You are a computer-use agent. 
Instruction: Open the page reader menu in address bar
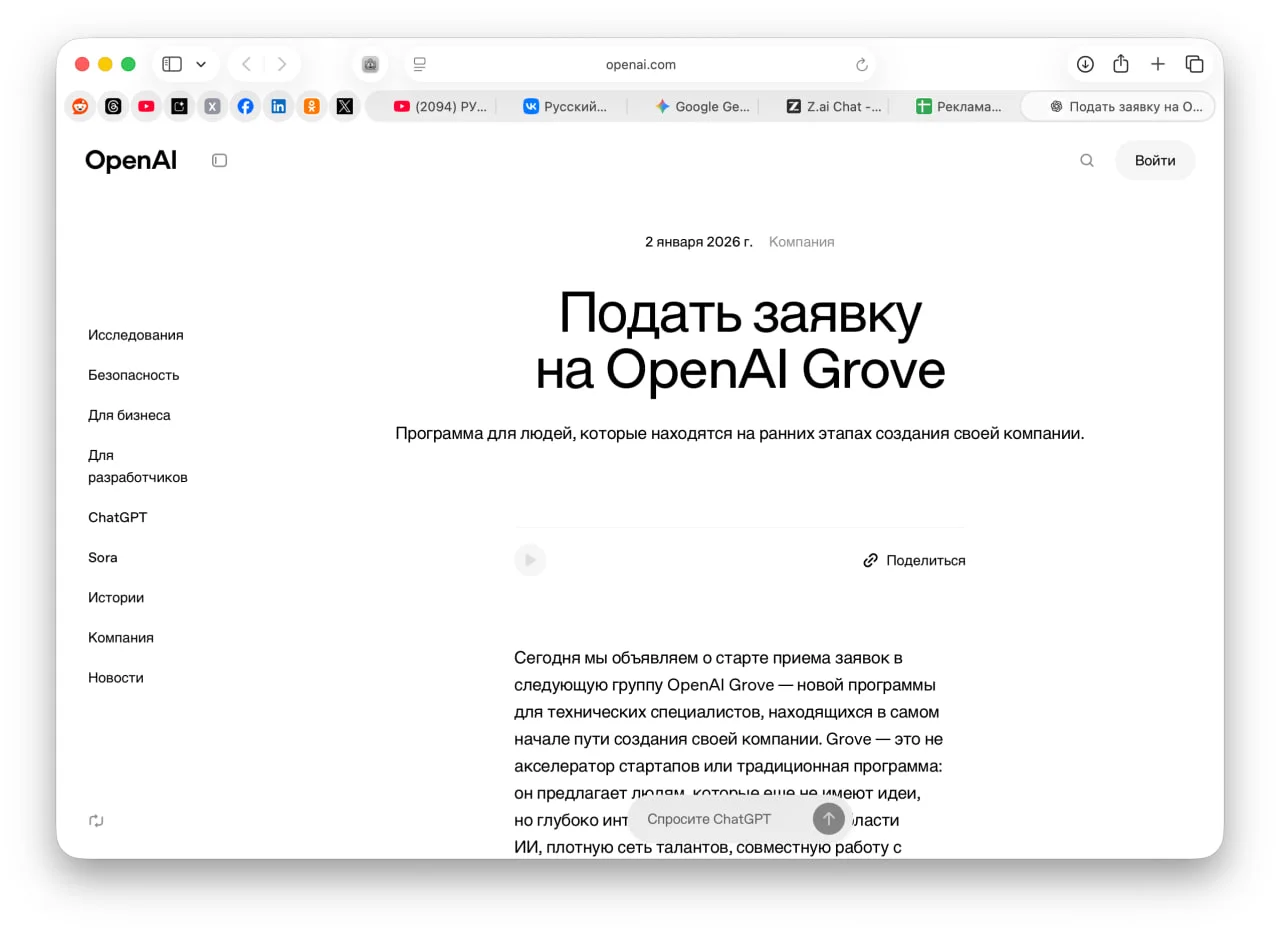[420, 65]
